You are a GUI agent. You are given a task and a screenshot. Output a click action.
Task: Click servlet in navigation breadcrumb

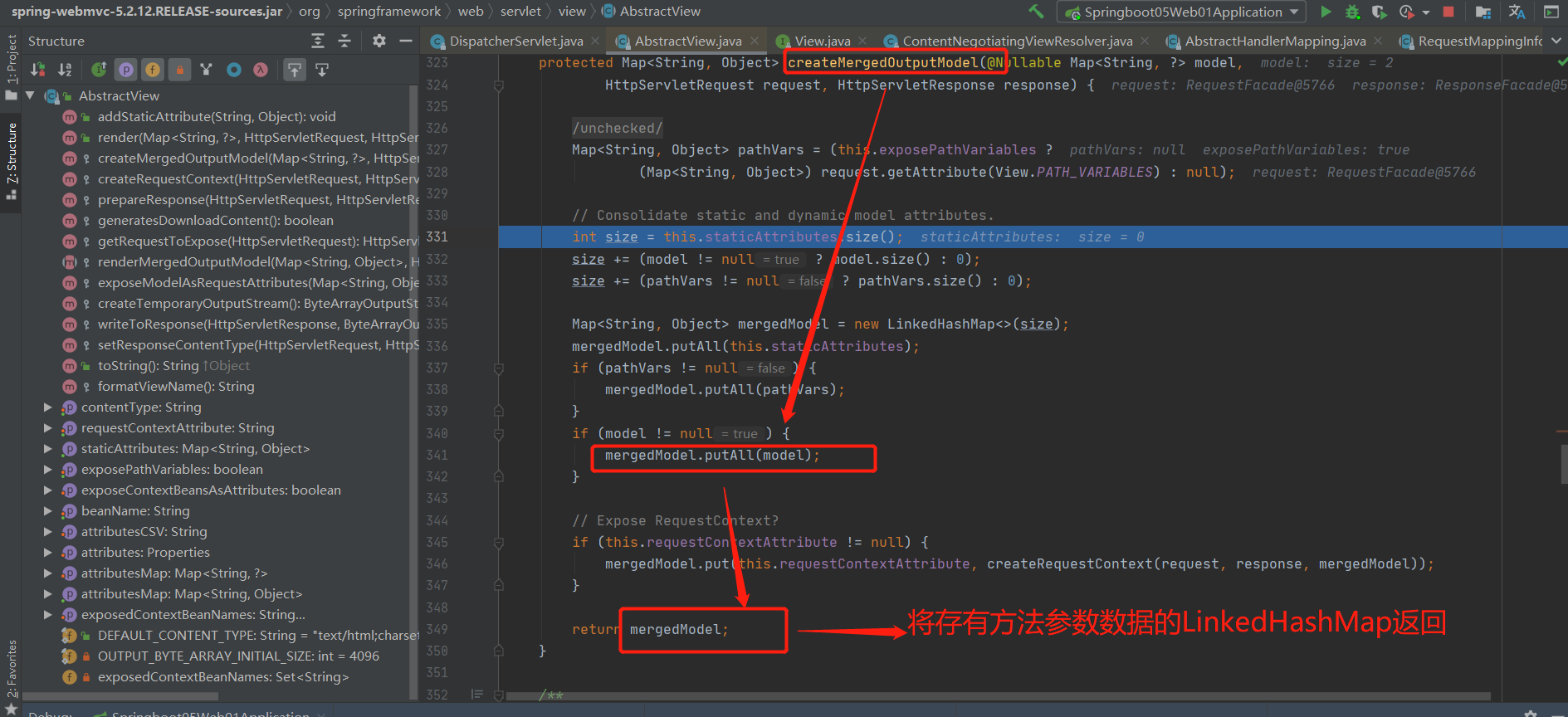coord(520,12)
